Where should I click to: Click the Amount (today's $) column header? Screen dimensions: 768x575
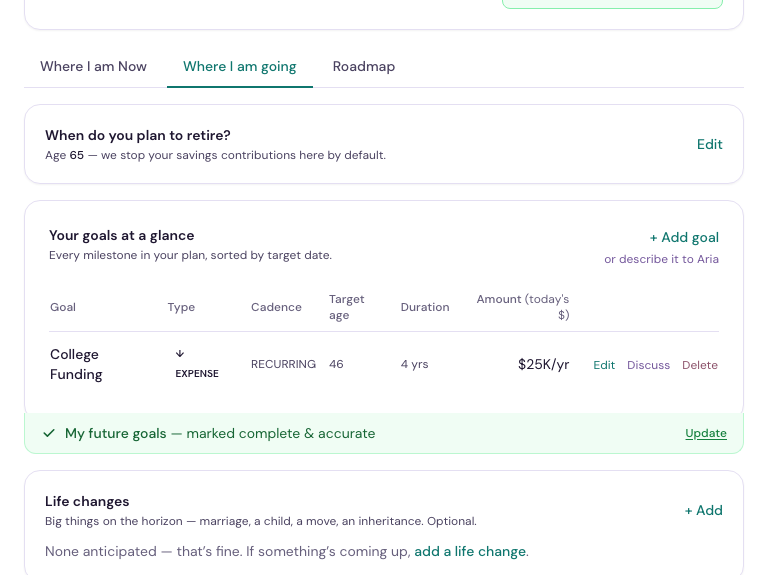coord(523,307)
